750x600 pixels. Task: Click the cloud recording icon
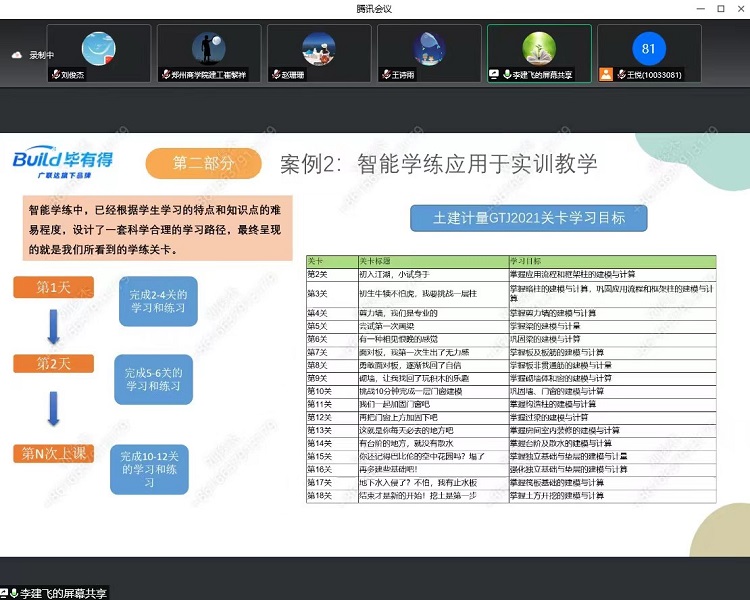(x=16, y=55)
